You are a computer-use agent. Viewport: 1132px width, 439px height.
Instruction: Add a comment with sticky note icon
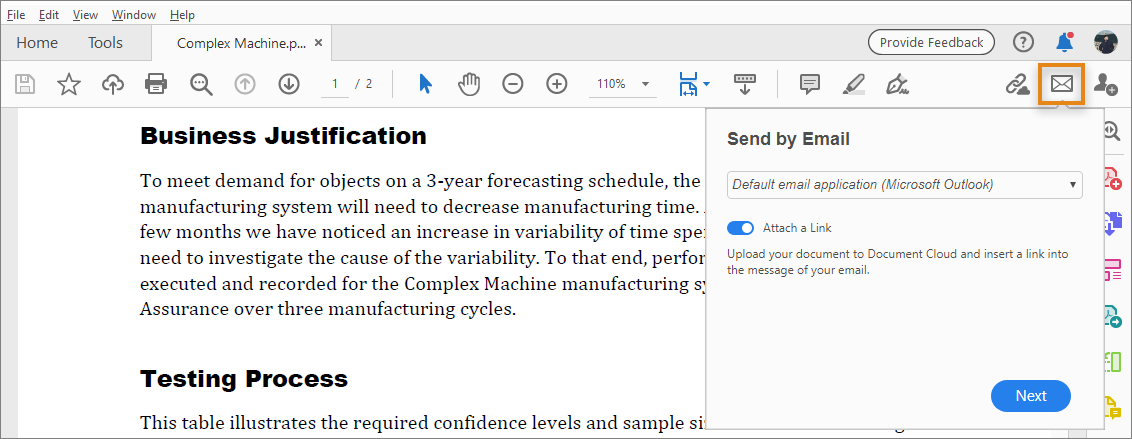[810, 84]
